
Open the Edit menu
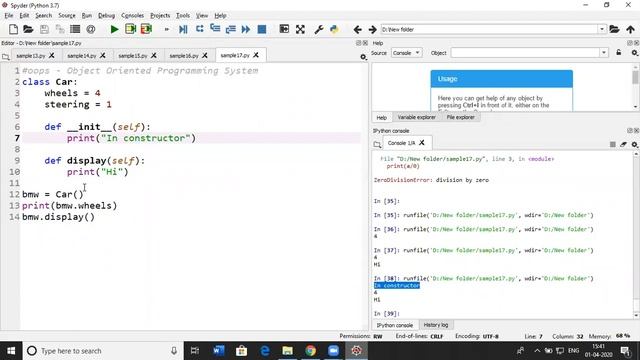pyautogui.click(x=24, y=16)
